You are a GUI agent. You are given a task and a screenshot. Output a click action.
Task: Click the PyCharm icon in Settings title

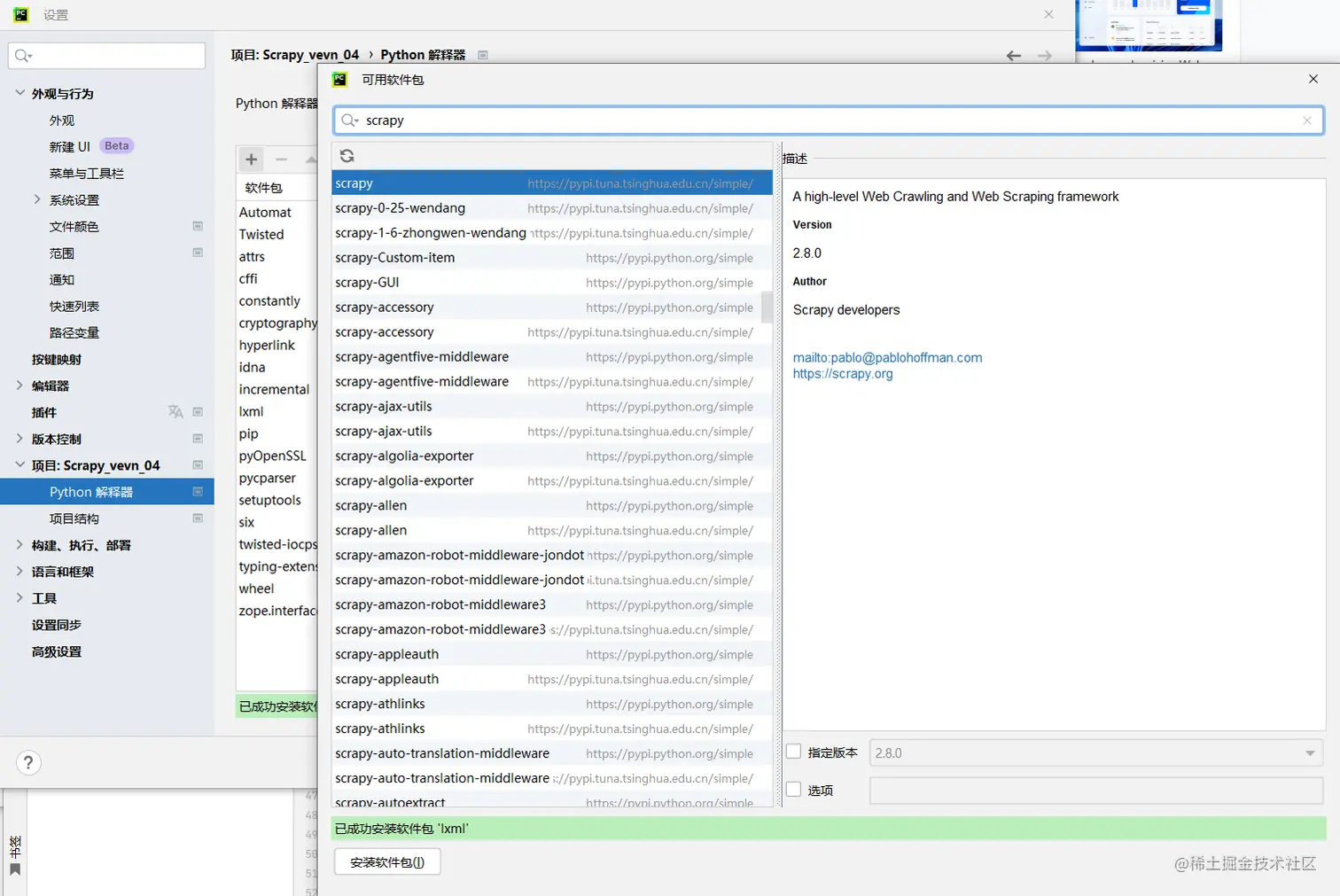[x=21, y=14]
